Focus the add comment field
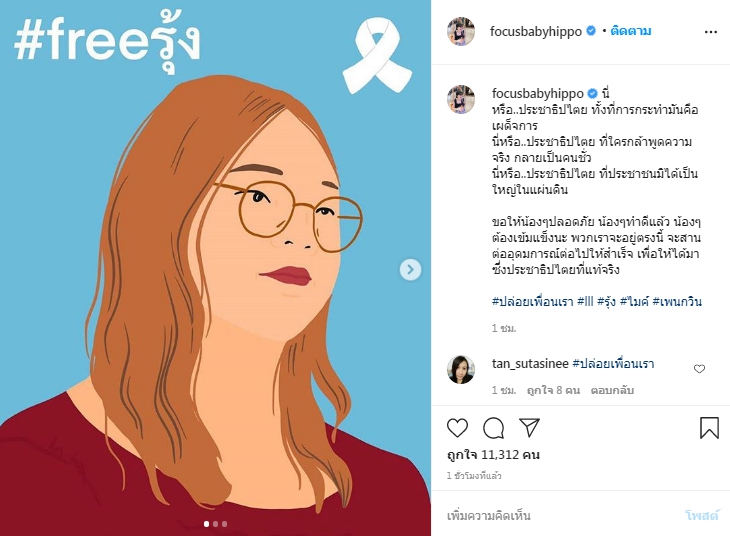The height and width of the screenshot is (536, 730). pos(559,516)
